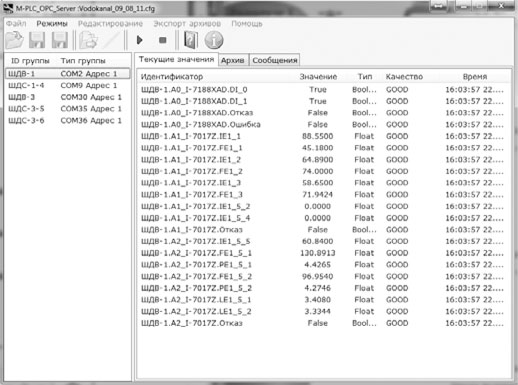Sort by the Время column header

[x=475, y=77]
